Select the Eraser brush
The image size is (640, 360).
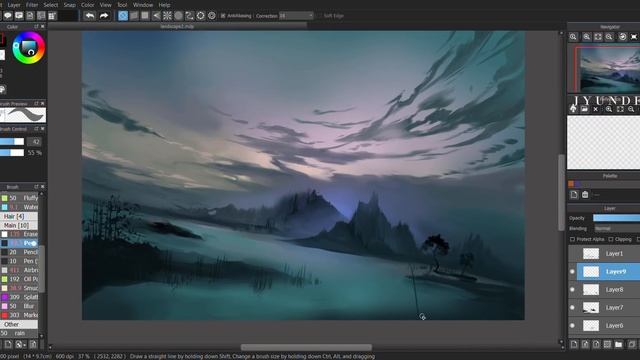pyautogui.click(x=19, y=234)
